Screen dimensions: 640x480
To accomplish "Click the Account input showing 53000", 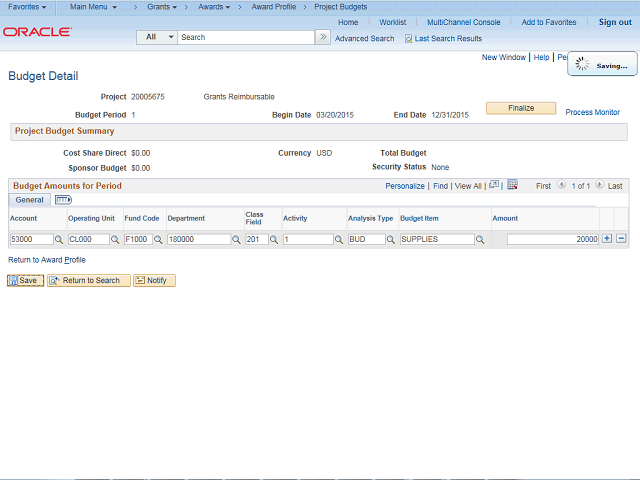I will point(31,239).
